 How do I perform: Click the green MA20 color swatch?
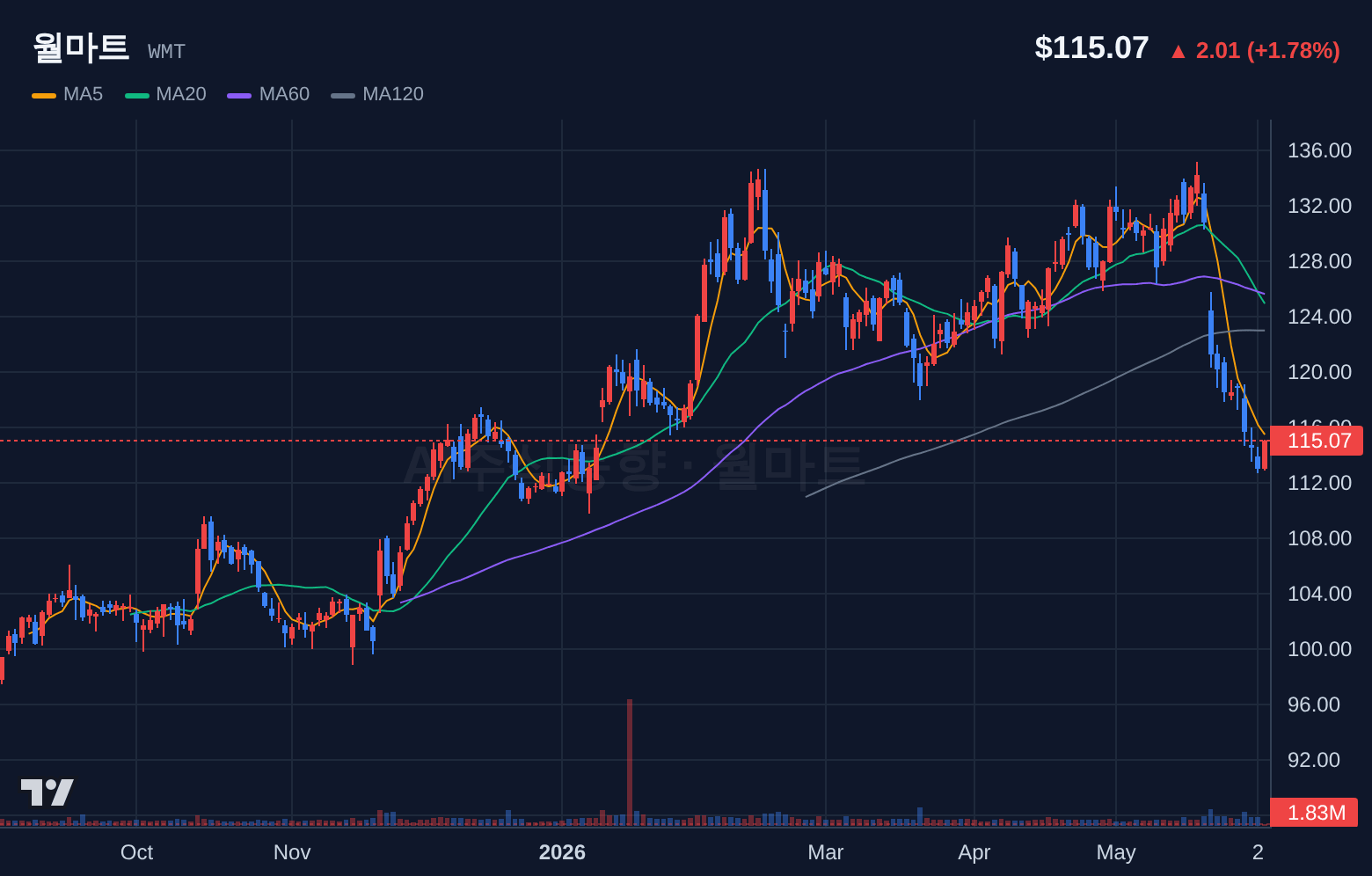[x=137, y=95]
